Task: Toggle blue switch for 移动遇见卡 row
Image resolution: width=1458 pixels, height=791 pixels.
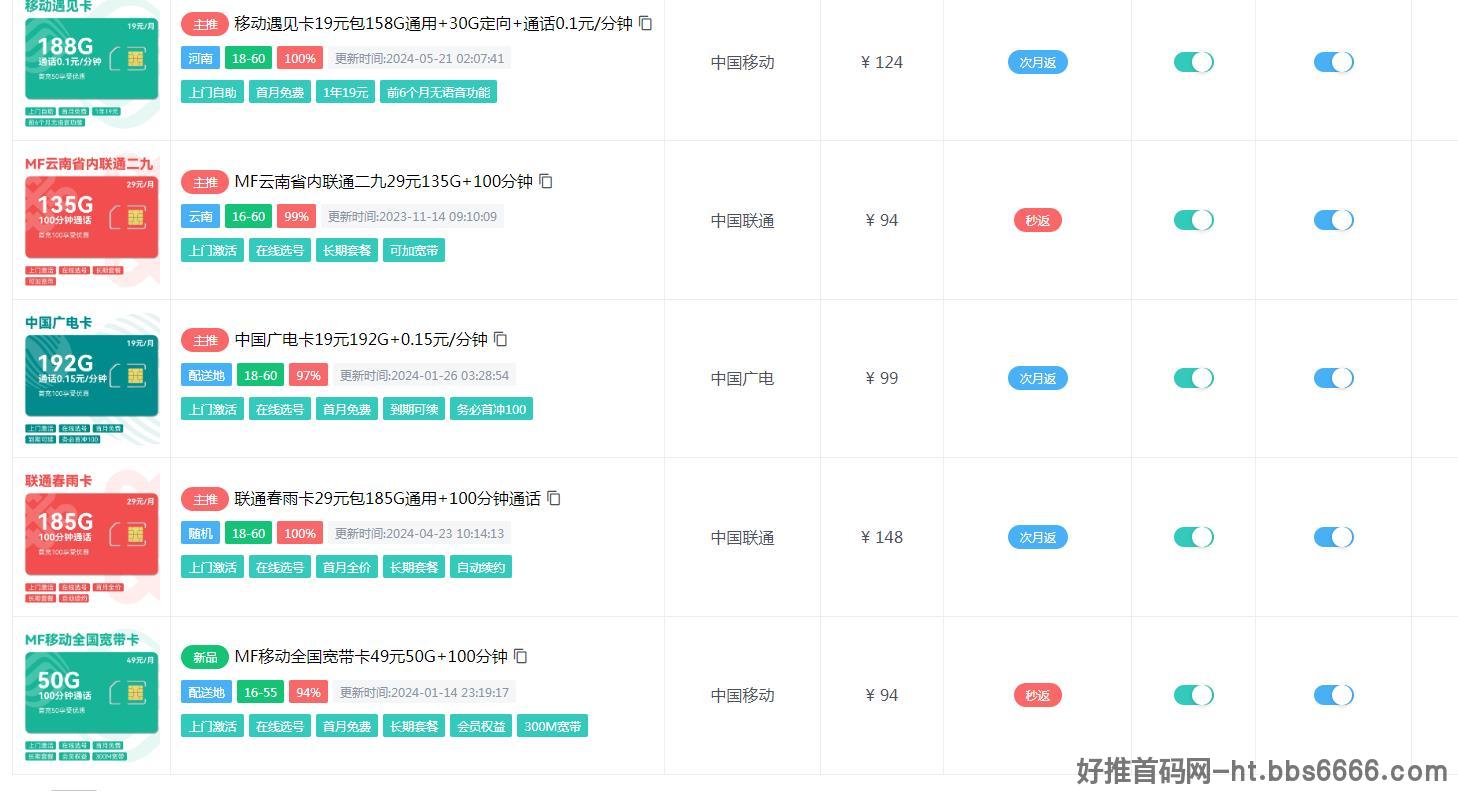Action: [x=1333, y=62]
